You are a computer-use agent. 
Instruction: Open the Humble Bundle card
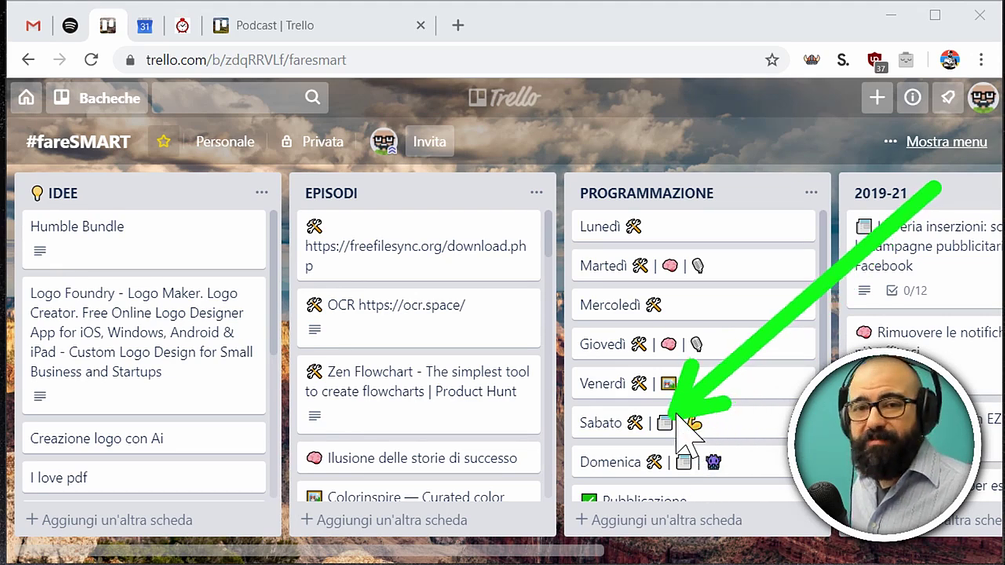pyautogui.click(x=144, y=239)
